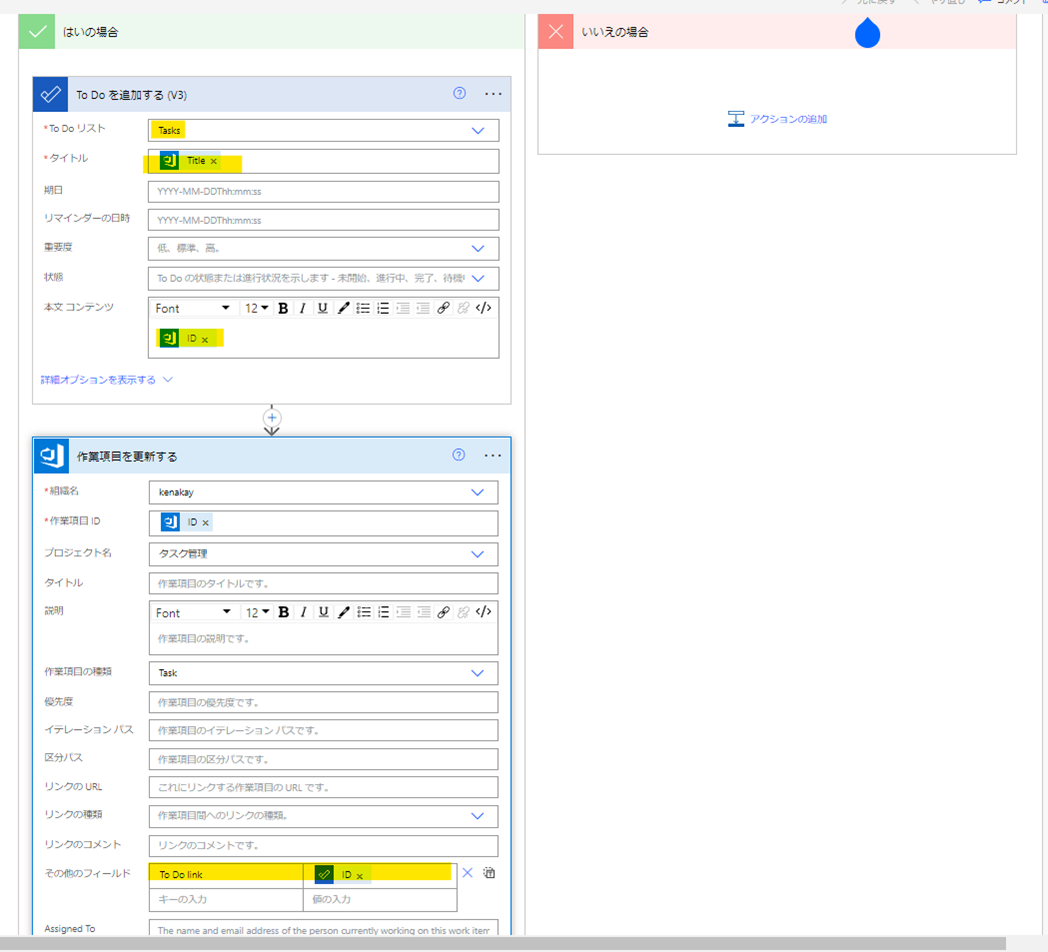The width and height of the screenshot is (1048, 952).
Task: Open font size dropdown in 本文コンテンツ editor
Action: click(x=257, y=308)
